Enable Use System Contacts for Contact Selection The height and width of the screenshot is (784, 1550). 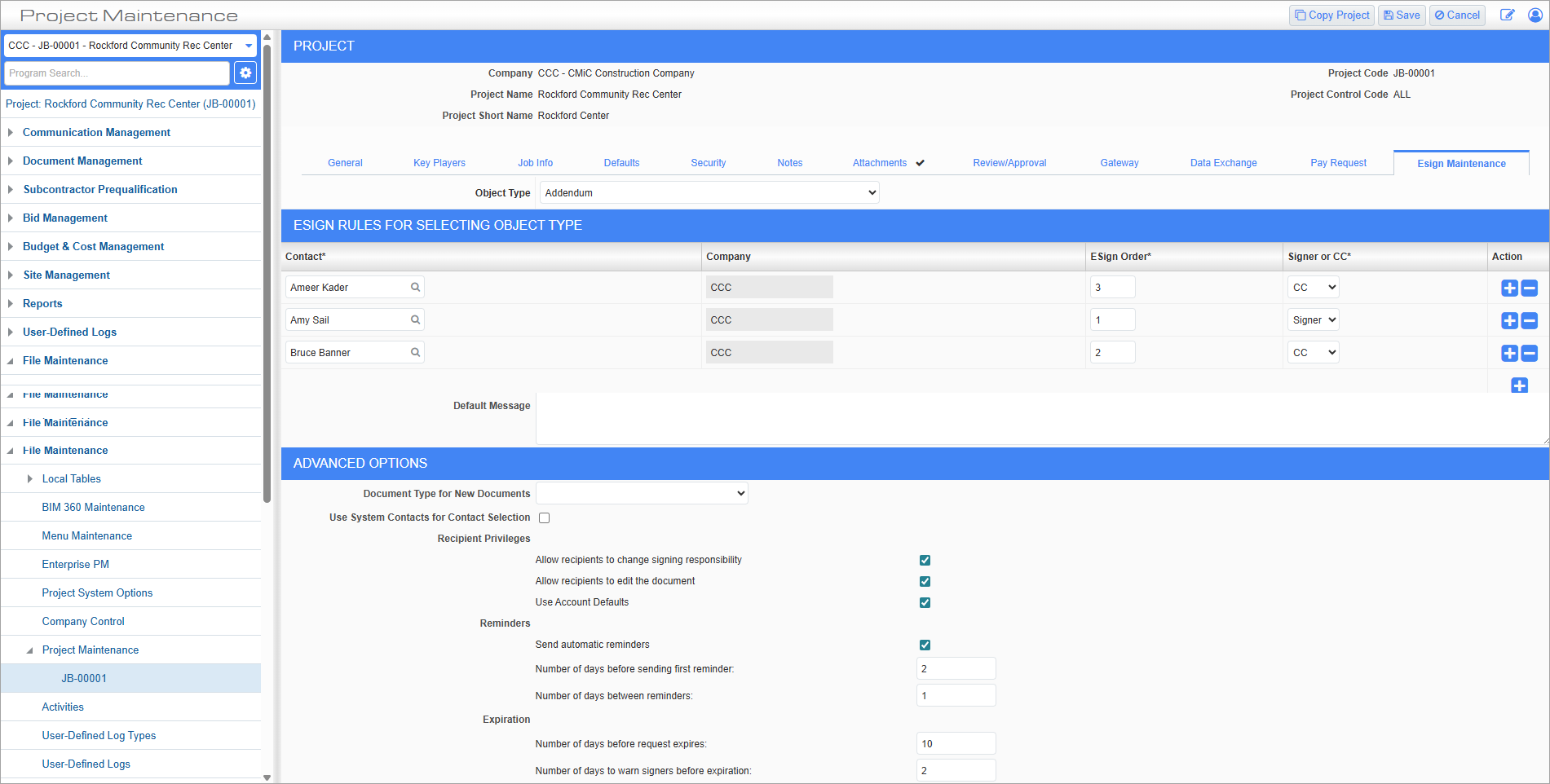[544, 518]
